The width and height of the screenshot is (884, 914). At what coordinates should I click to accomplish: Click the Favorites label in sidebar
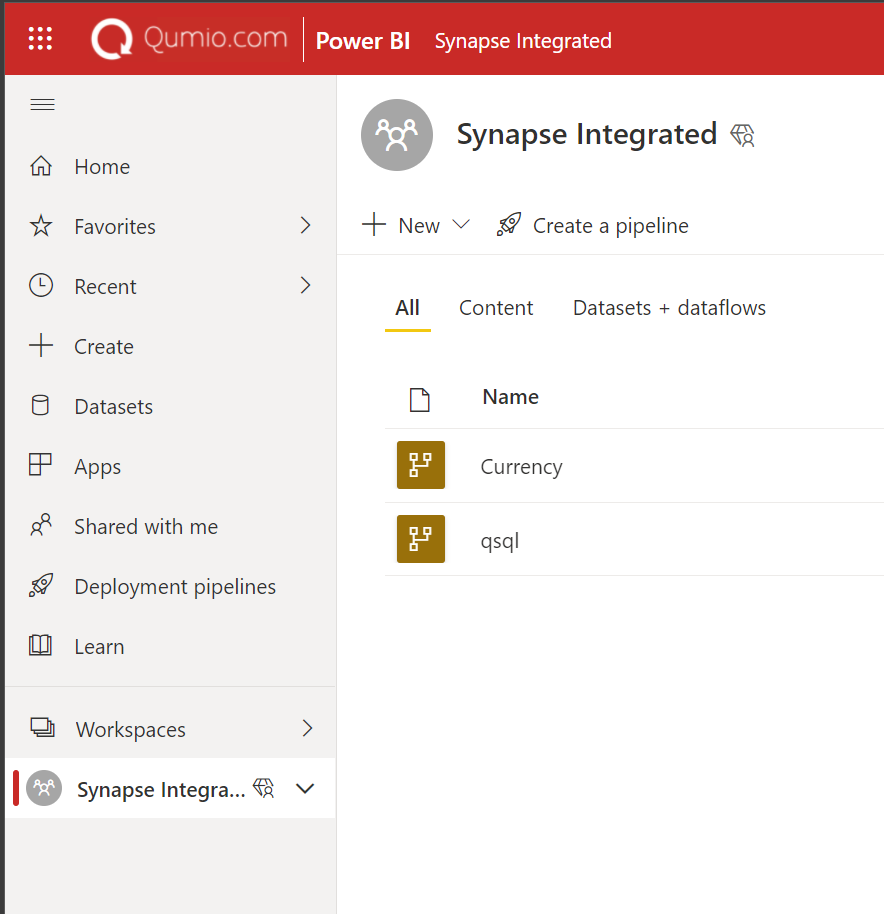tap(115, 226)
